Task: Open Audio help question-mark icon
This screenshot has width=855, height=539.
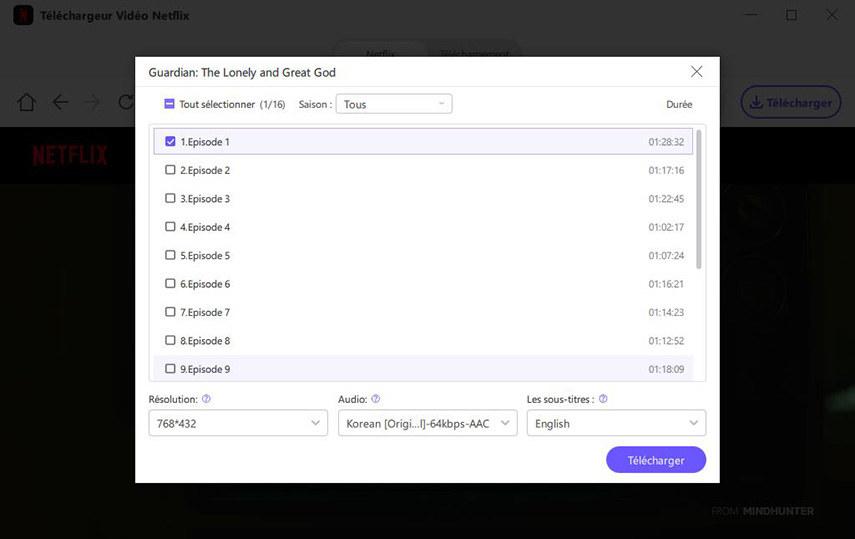Action: [x=376, y=399]
